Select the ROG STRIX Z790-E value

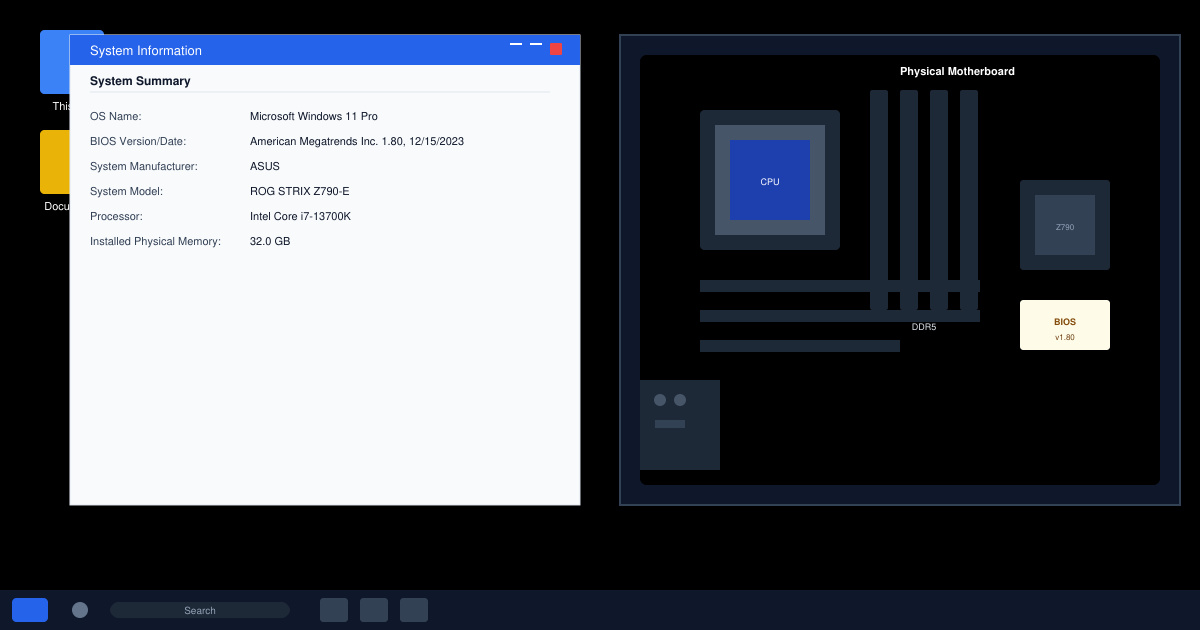click(x=300, y=191)
